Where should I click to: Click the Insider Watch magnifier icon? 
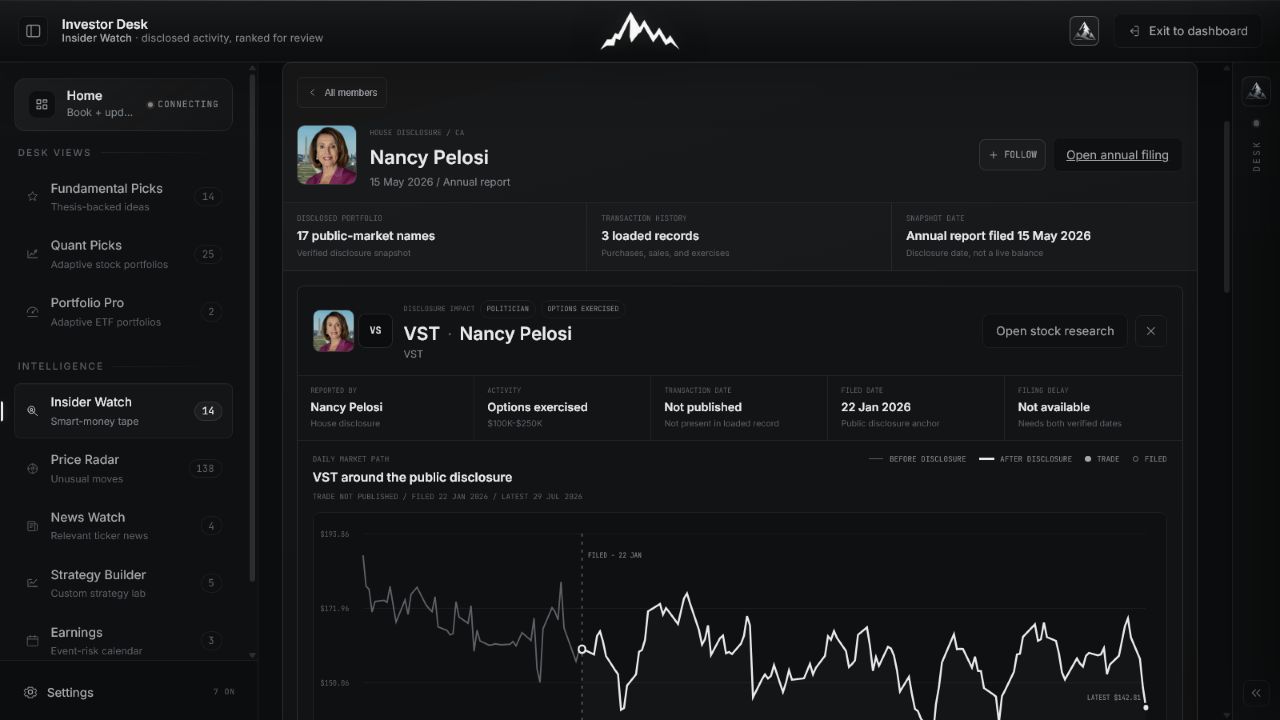pyautogui.click(x=32, y=411)
